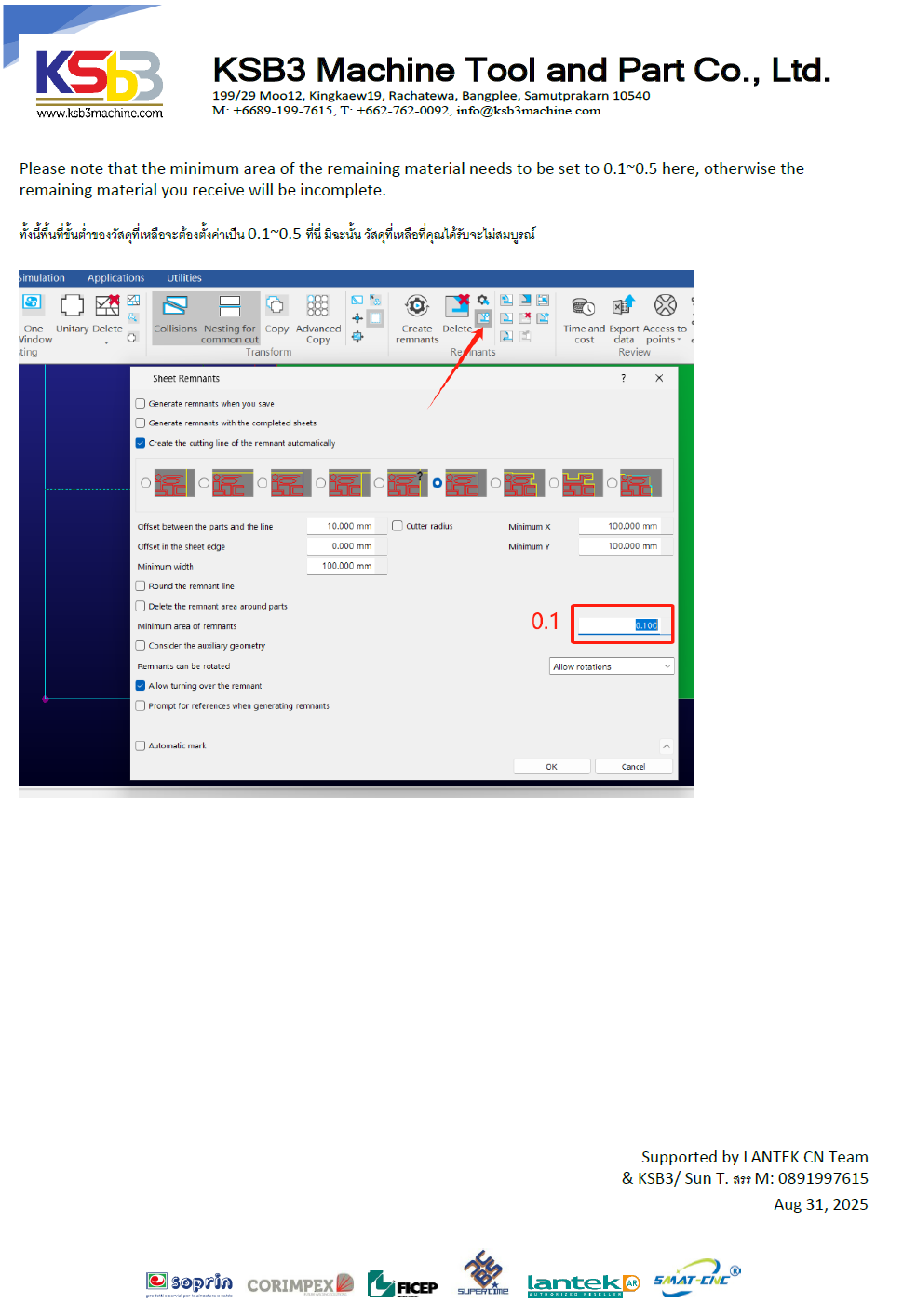This screenshot has height=1316, width=903.
Task: Open the Applications ribbon tab
Action: [115, 278]
